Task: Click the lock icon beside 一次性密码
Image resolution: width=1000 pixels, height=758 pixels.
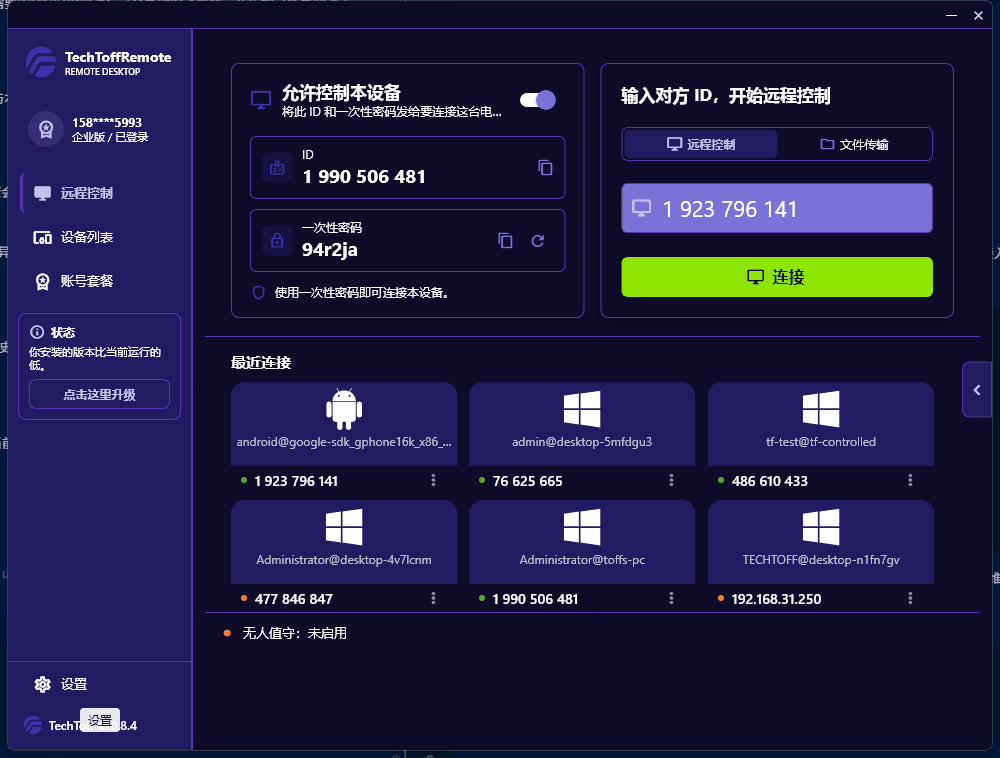Action: (x=277, y=240)
